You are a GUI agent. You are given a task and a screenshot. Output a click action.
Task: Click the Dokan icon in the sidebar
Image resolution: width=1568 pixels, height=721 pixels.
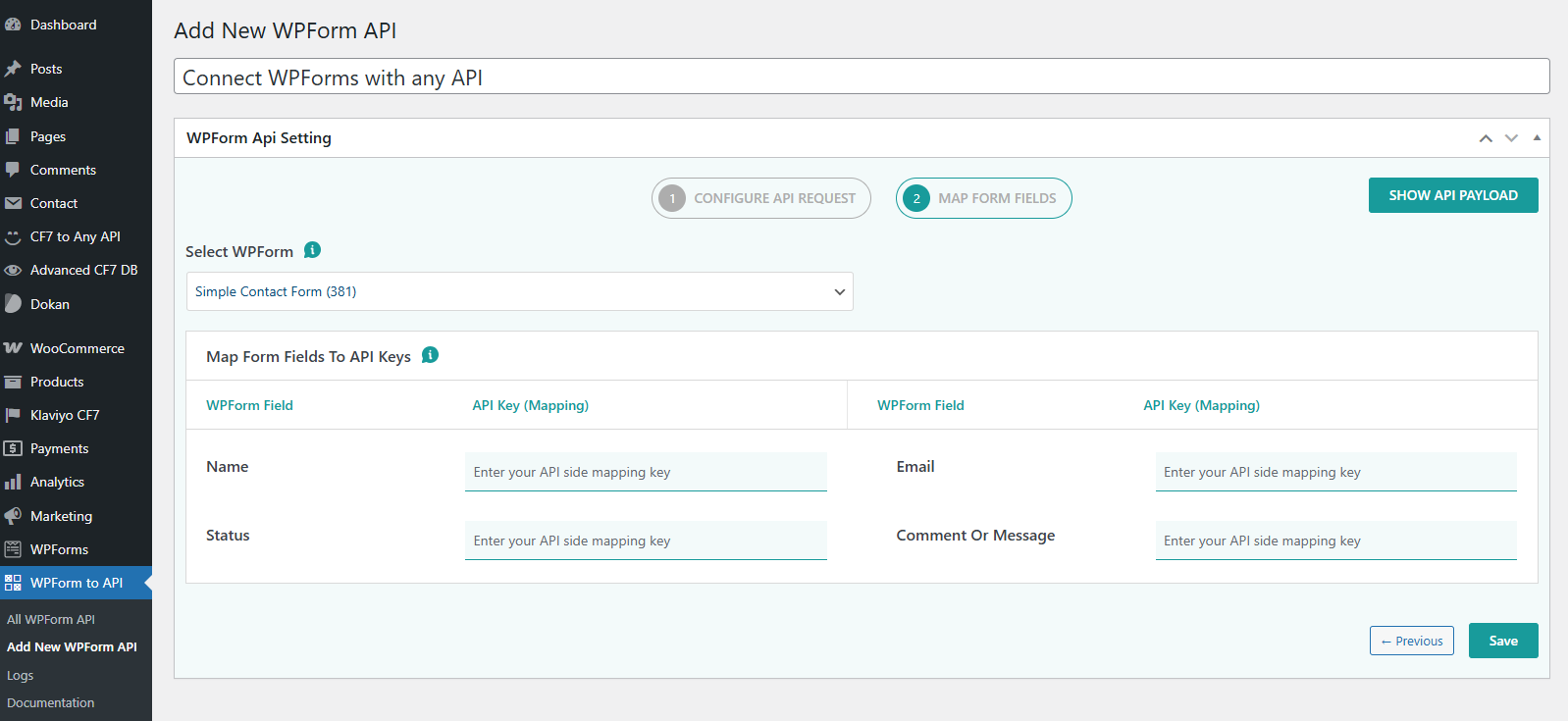(x=13, y=304)
